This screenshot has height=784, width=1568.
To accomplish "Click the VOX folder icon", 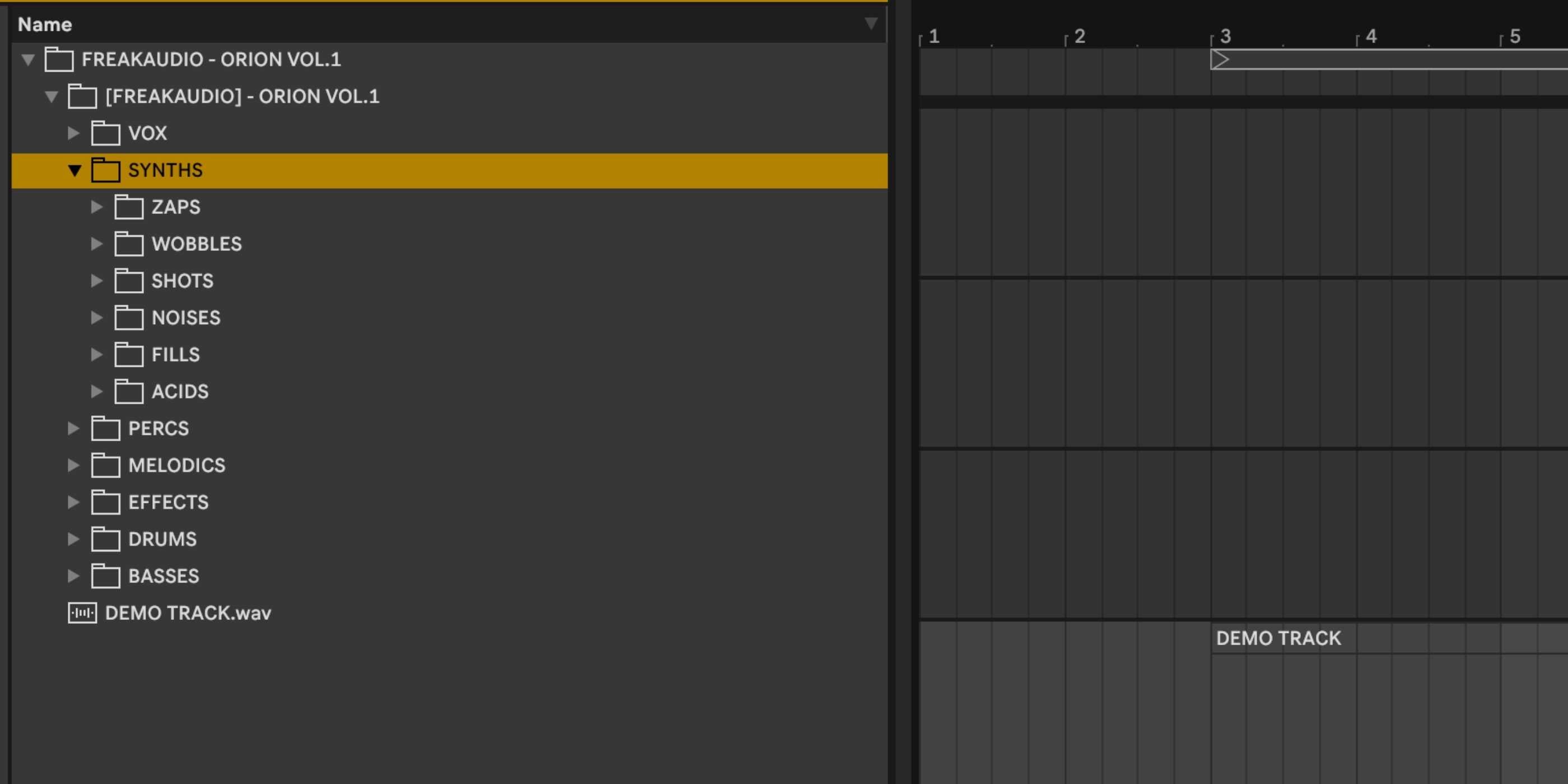I will pos(105,133).
